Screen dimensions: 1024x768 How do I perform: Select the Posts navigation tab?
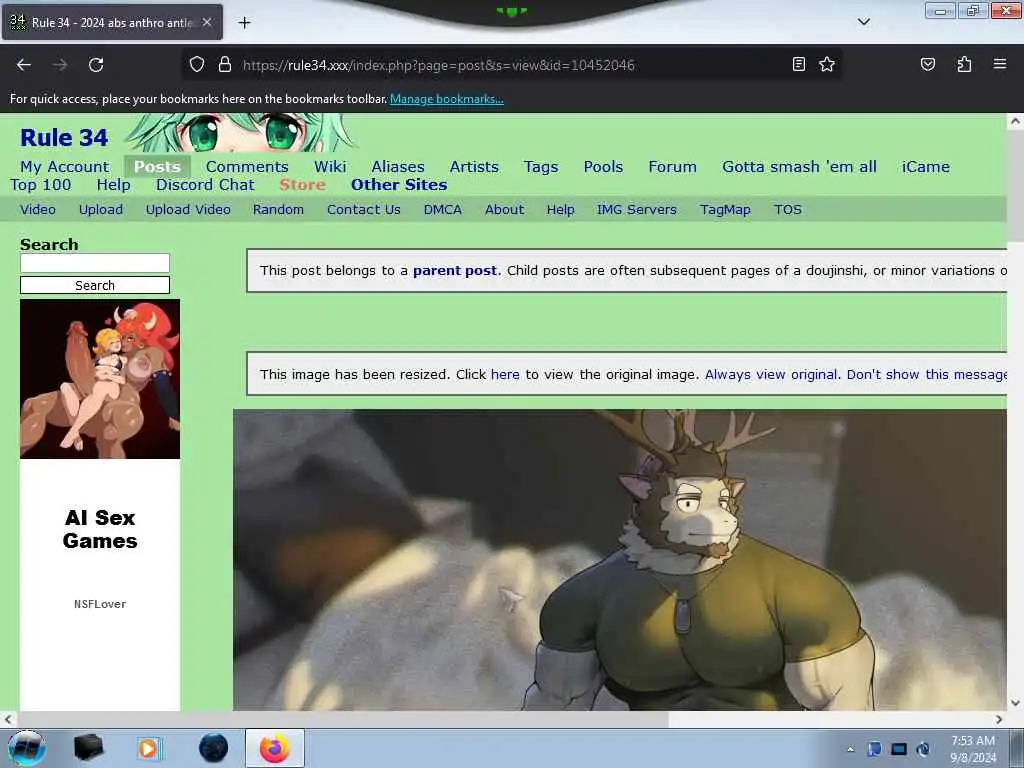(x=157, y=167)
